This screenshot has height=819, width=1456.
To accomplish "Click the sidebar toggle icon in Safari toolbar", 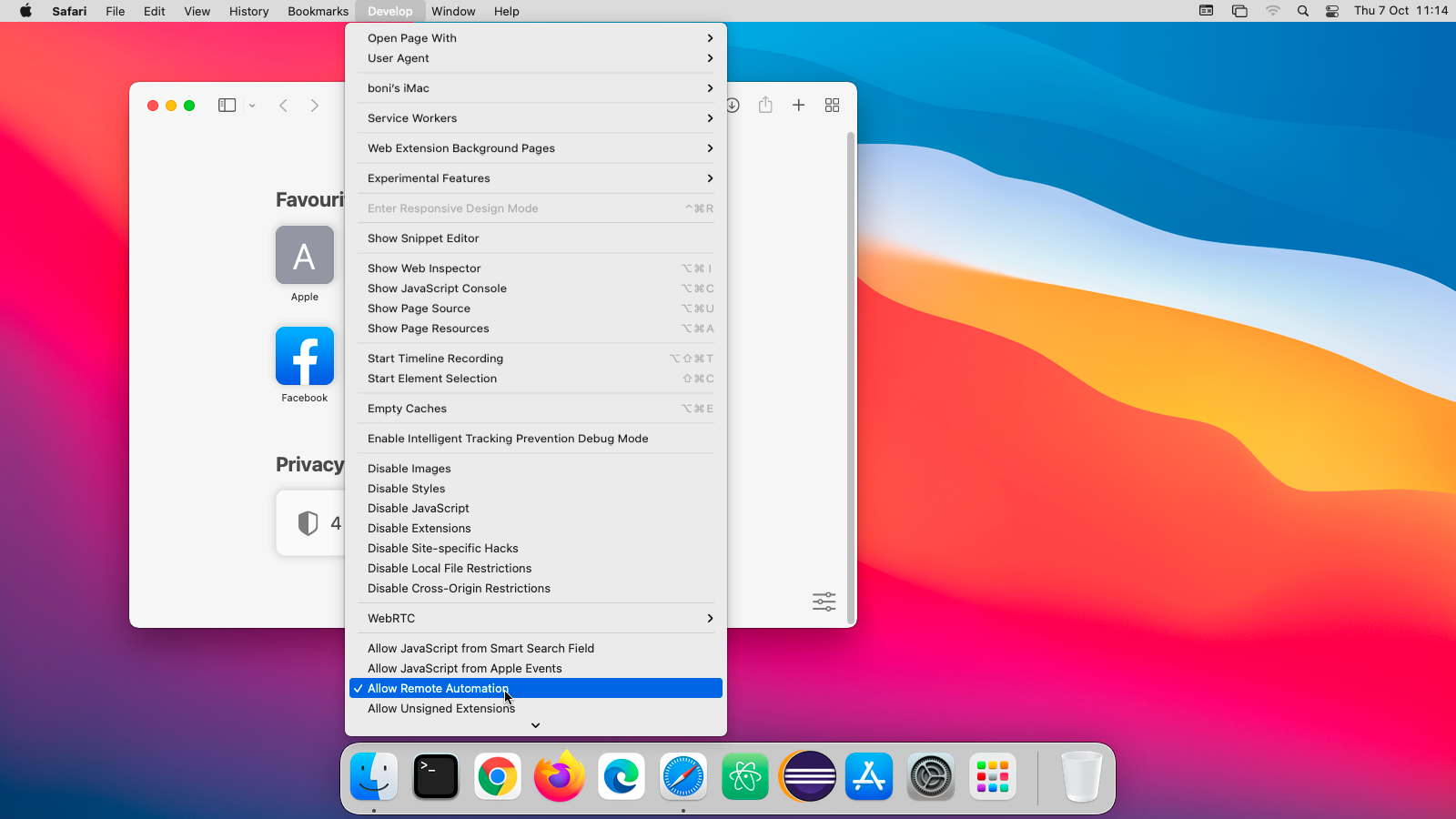I will click(227, 106).
